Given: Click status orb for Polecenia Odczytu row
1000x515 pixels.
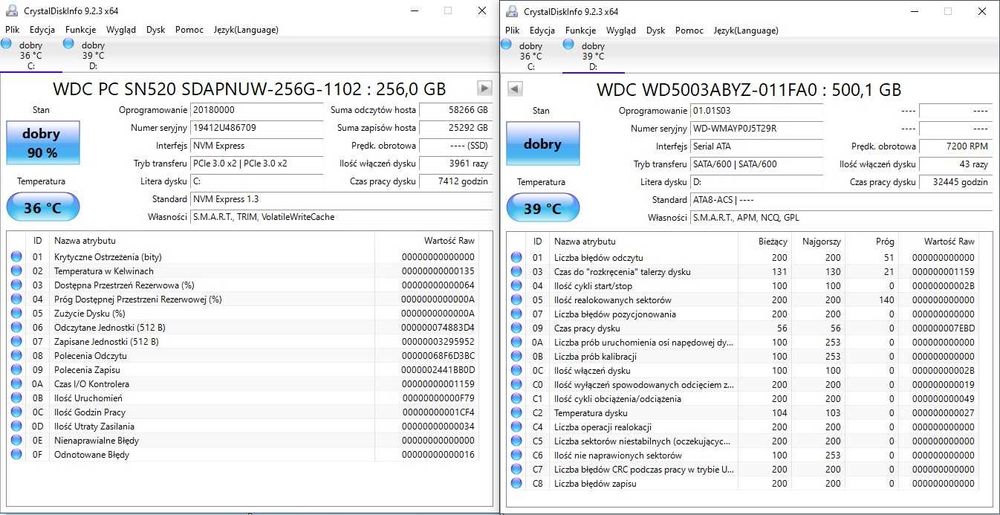Looking at the screenshot, I should click(17, 356).
